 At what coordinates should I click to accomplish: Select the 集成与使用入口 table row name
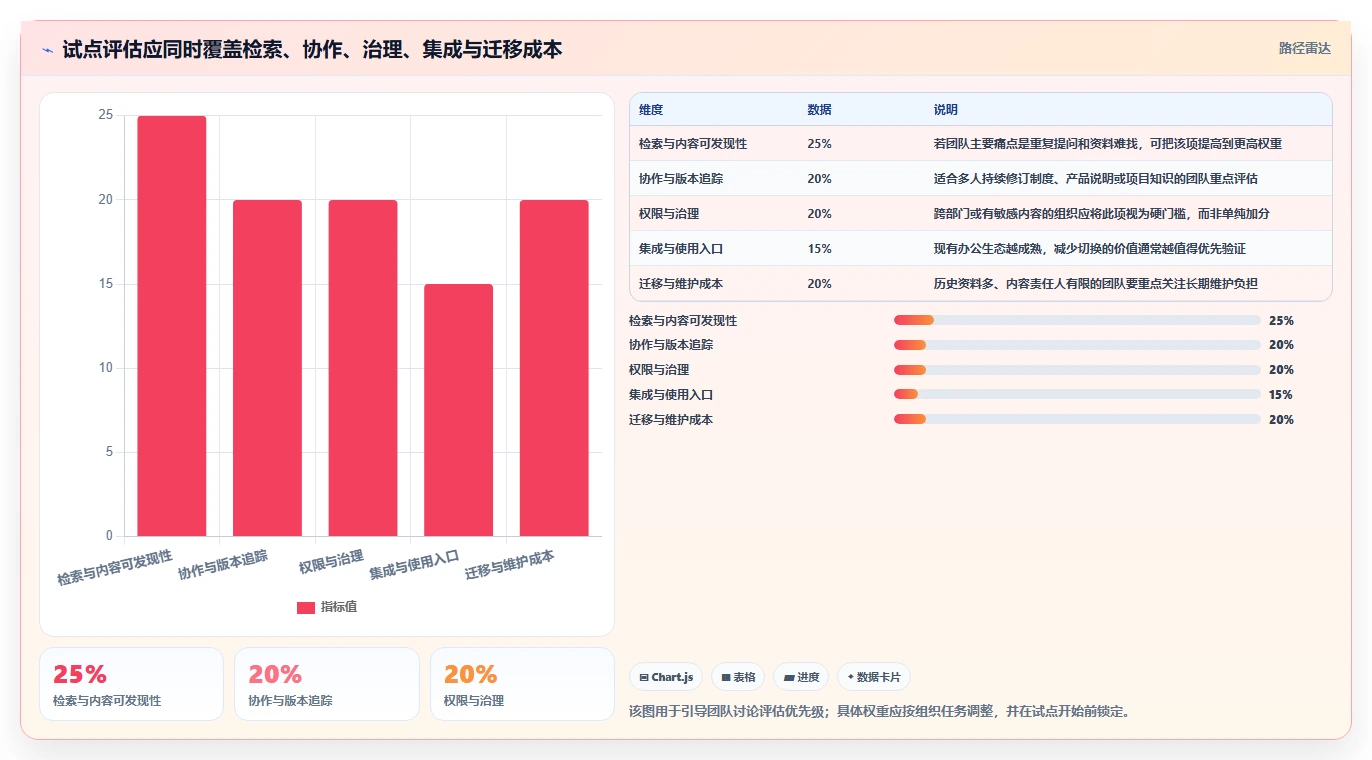point(681,249)
